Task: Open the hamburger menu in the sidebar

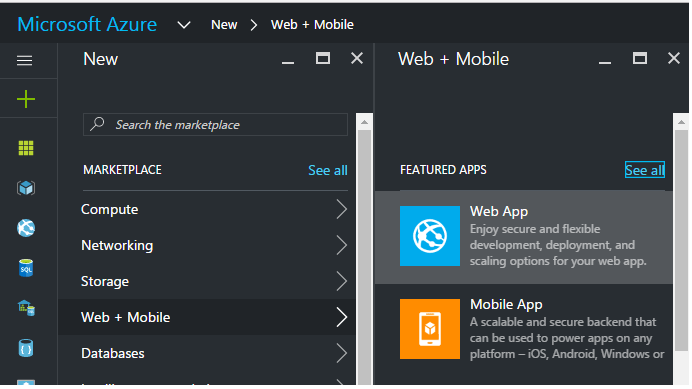Action: pos(25,60)
